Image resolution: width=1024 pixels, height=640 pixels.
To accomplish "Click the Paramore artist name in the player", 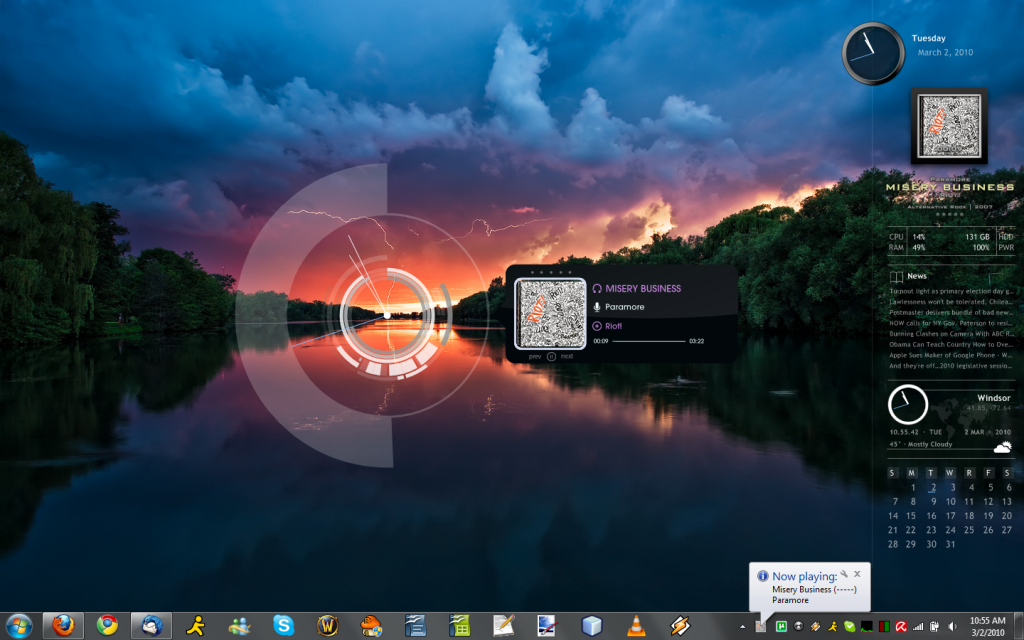I will click(624, 307).
